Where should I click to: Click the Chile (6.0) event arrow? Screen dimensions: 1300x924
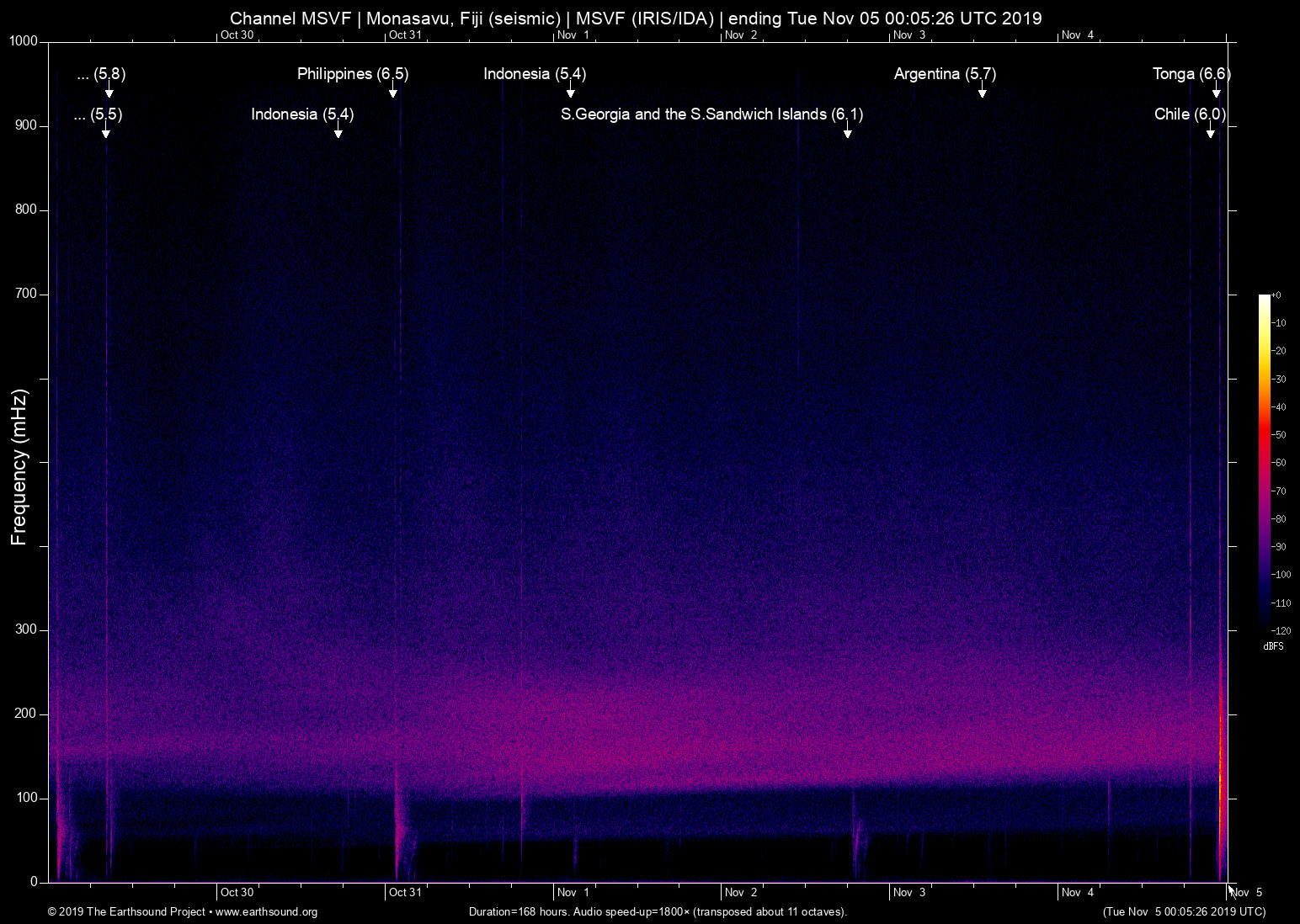click(1212, 133)
